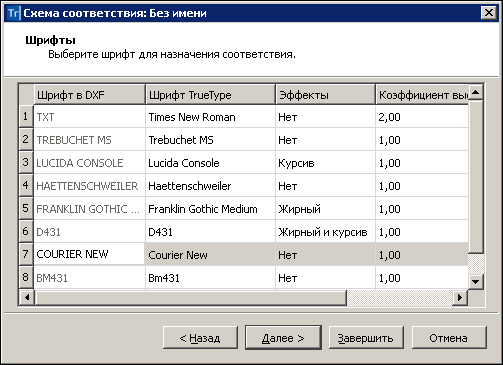The image size is (503, 365).
Task: Click the FRANKLIN GOTHIC DXF font cell
Action: (89, 209)
